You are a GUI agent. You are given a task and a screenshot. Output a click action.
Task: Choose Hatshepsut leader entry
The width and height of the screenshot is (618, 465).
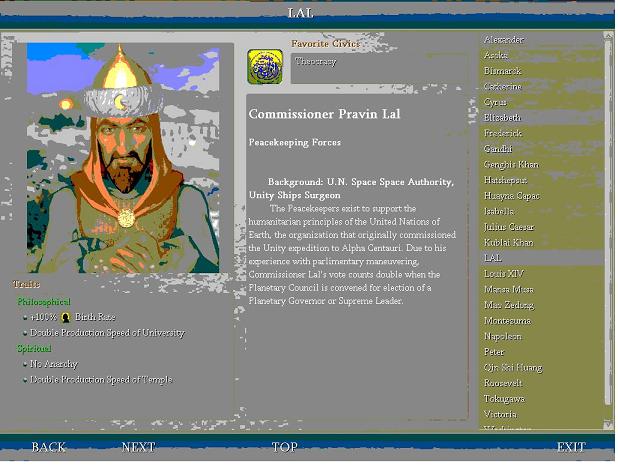[x=505, y=180]
